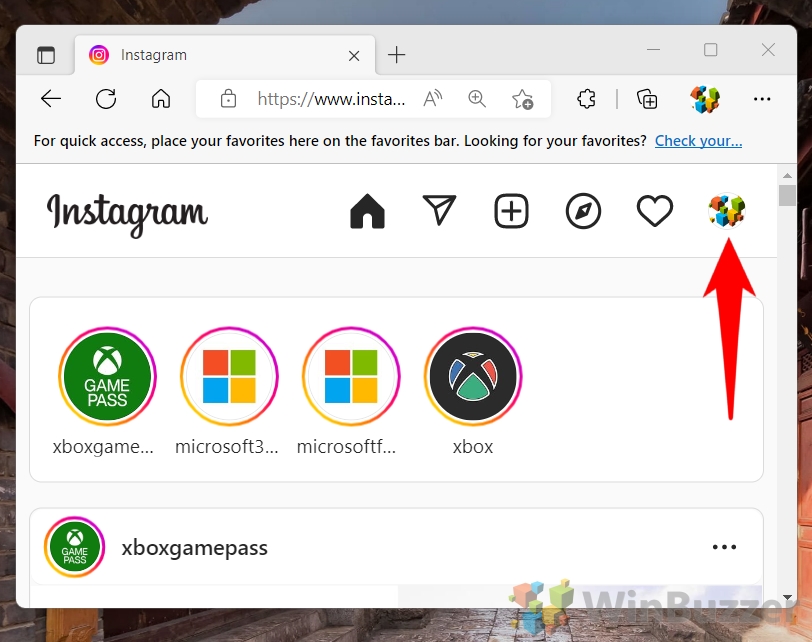The image size is (812, 642).
Task: Click the Instagram wordmark logo
Action: tap(127, 215)
